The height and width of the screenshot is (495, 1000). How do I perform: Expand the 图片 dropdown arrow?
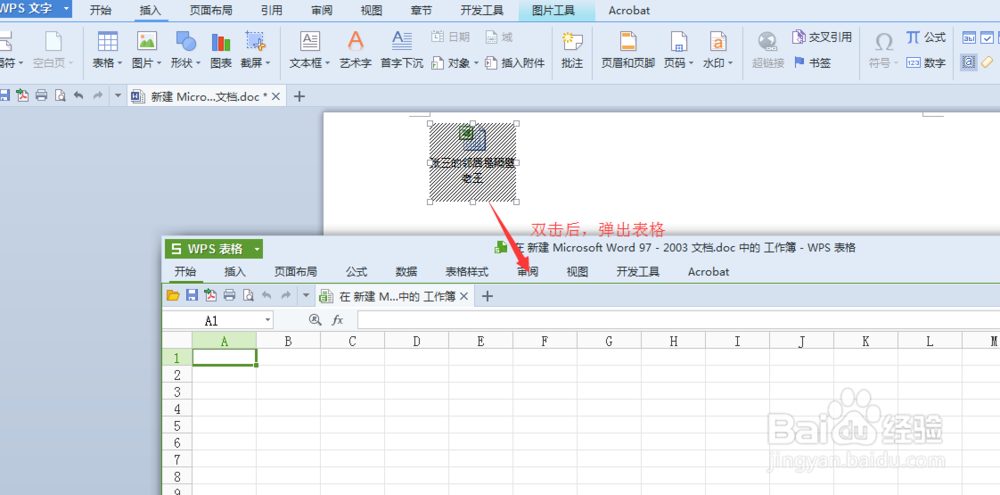point(159,64)
